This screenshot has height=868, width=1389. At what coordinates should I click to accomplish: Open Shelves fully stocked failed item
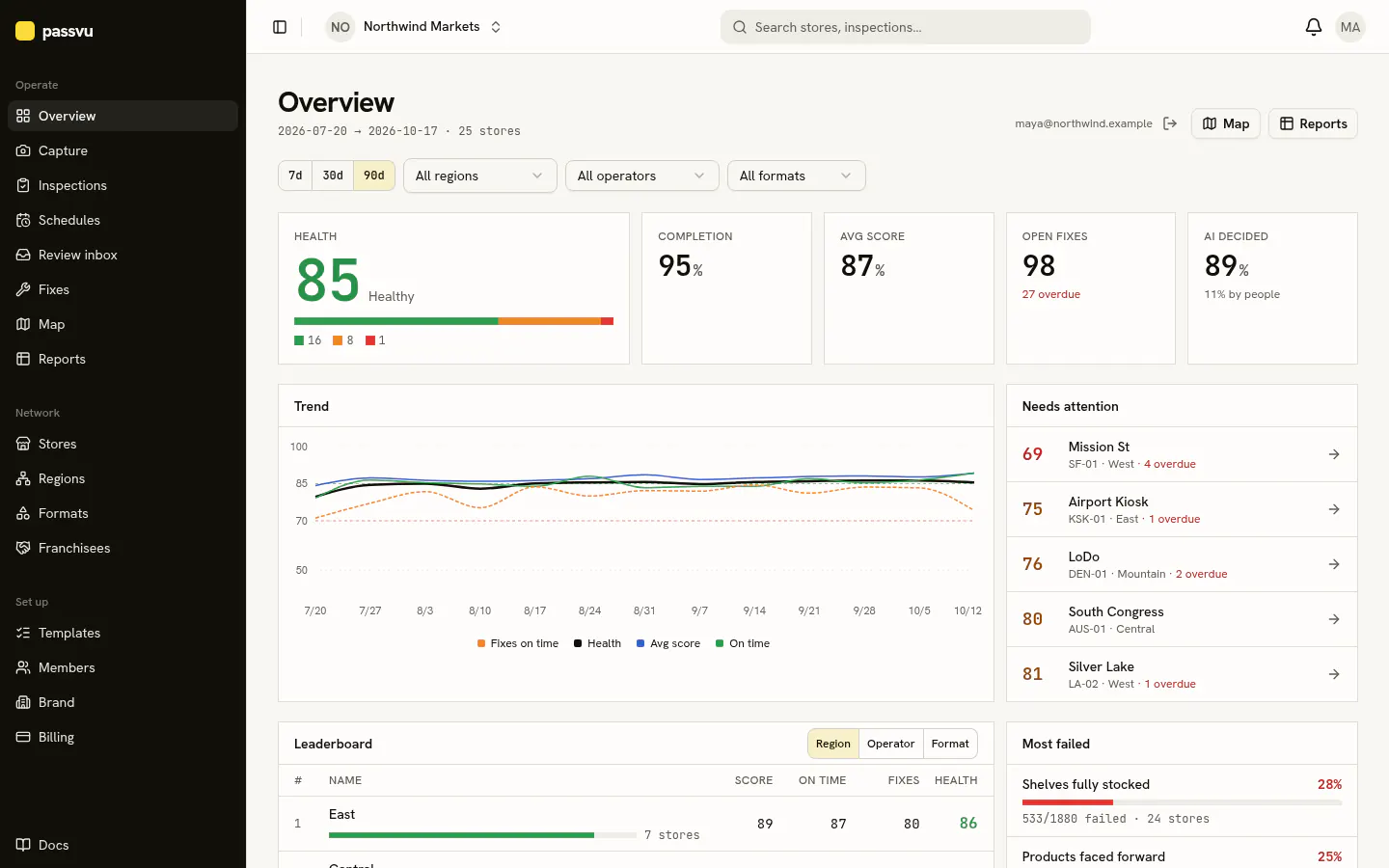(x=1182, y=800)
